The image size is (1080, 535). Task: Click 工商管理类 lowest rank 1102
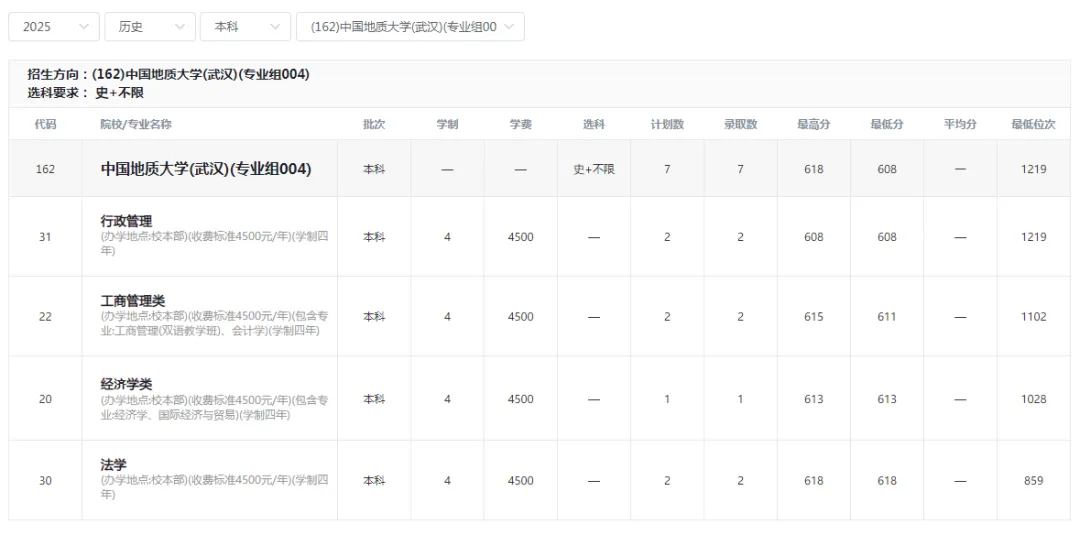tap(1034, 317)
